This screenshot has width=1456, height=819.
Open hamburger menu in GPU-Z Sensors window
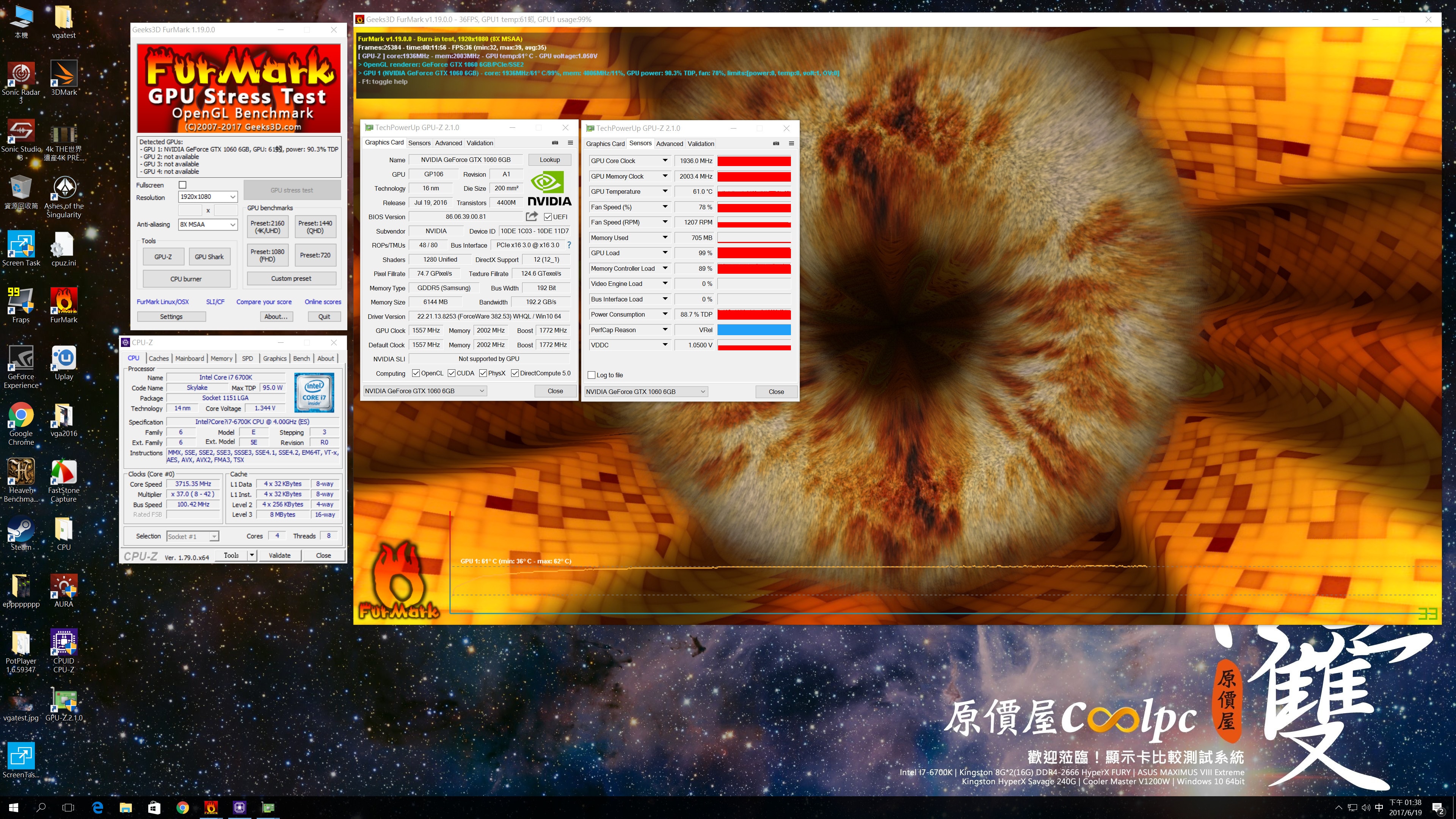791,144
